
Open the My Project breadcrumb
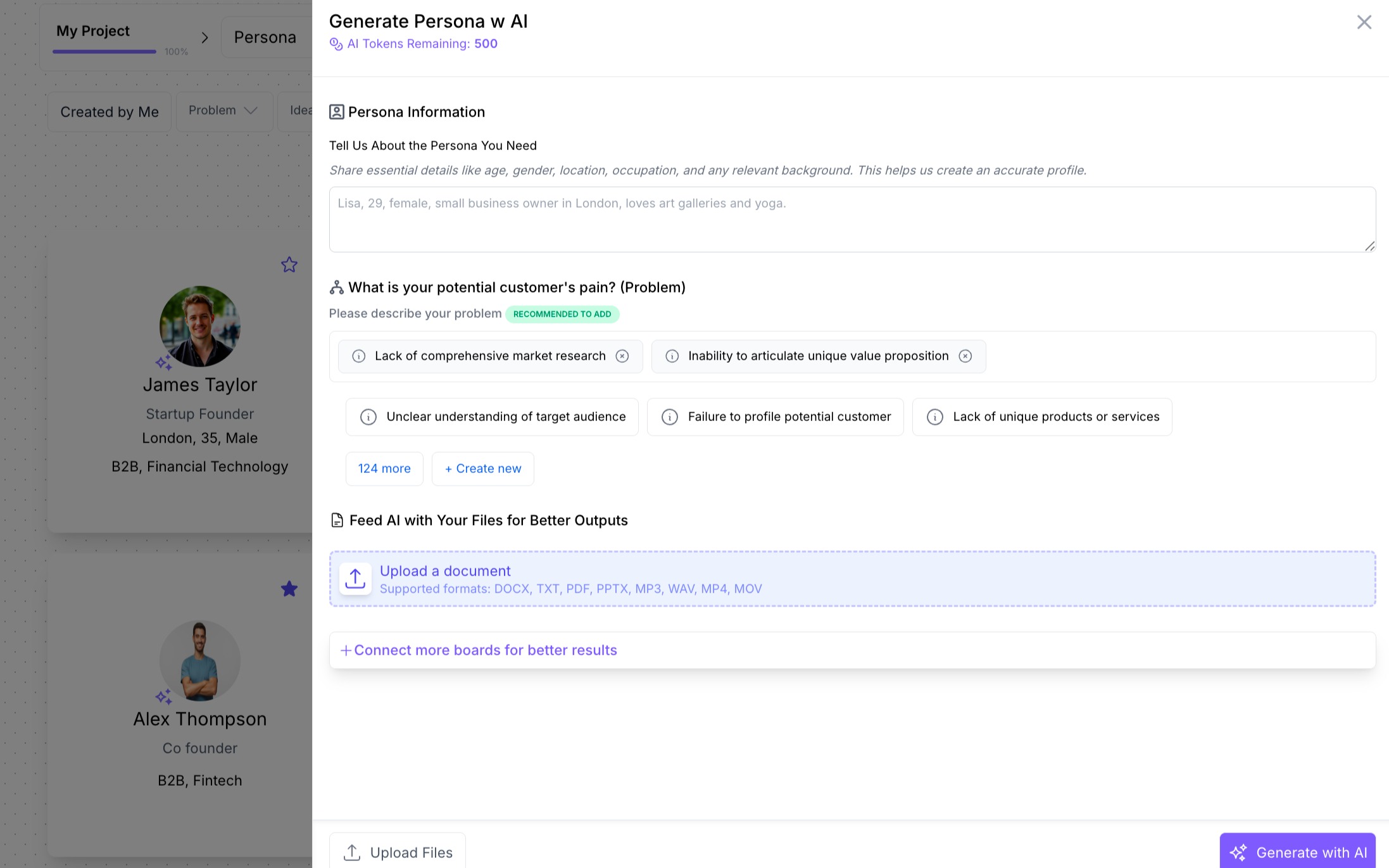point(93,31)
